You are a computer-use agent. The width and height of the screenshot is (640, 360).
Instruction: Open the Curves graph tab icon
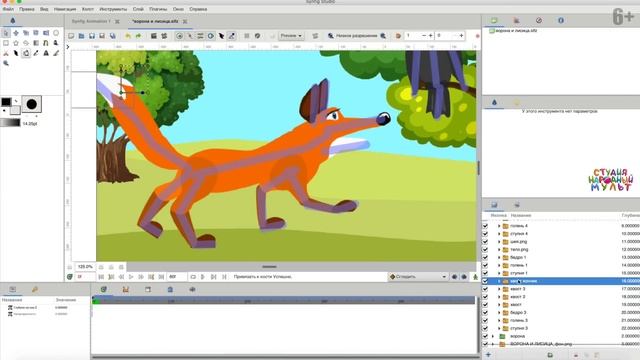coord(126,289)
